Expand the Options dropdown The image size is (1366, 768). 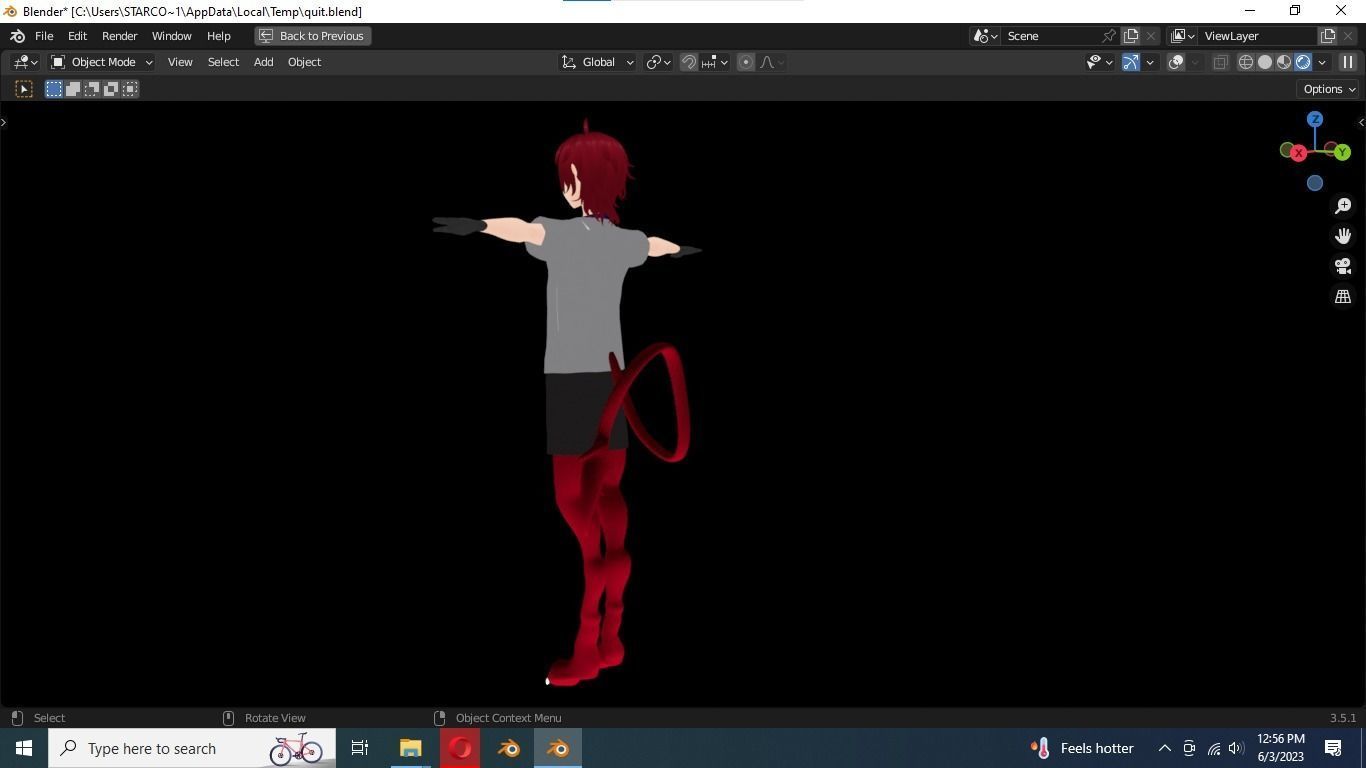(1327, 89)
